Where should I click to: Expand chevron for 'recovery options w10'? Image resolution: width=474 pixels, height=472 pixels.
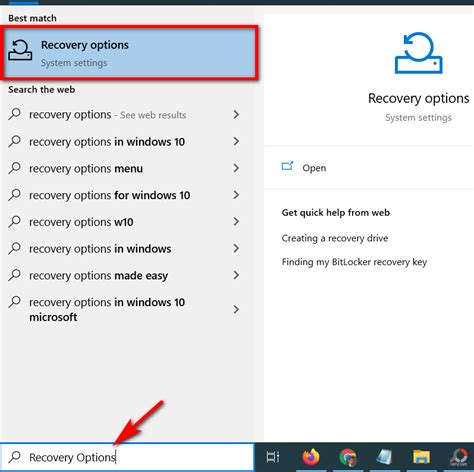[236, 222]
